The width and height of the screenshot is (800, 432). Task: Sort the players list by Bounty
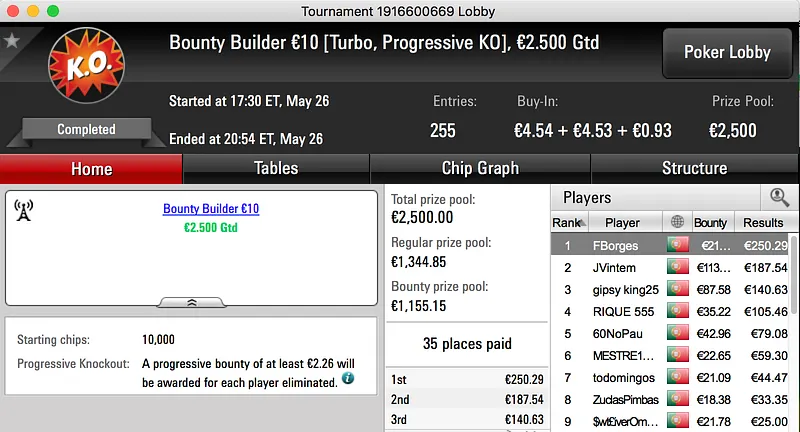pos(710,222)
